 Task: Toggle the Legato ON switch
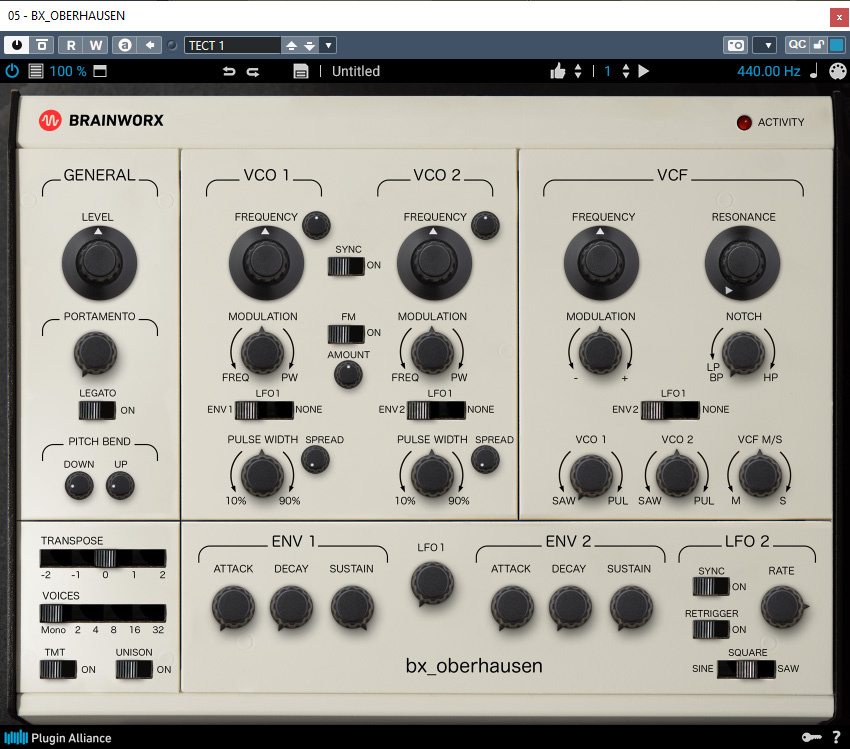[x=97, y=410]
